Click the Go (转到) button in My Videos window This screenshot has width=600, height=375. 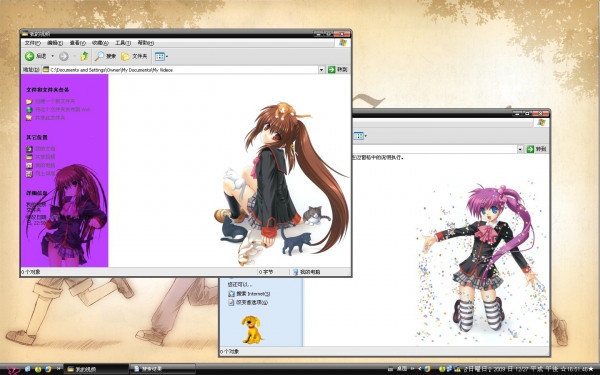pyautogui.click(x=338, y=70)
